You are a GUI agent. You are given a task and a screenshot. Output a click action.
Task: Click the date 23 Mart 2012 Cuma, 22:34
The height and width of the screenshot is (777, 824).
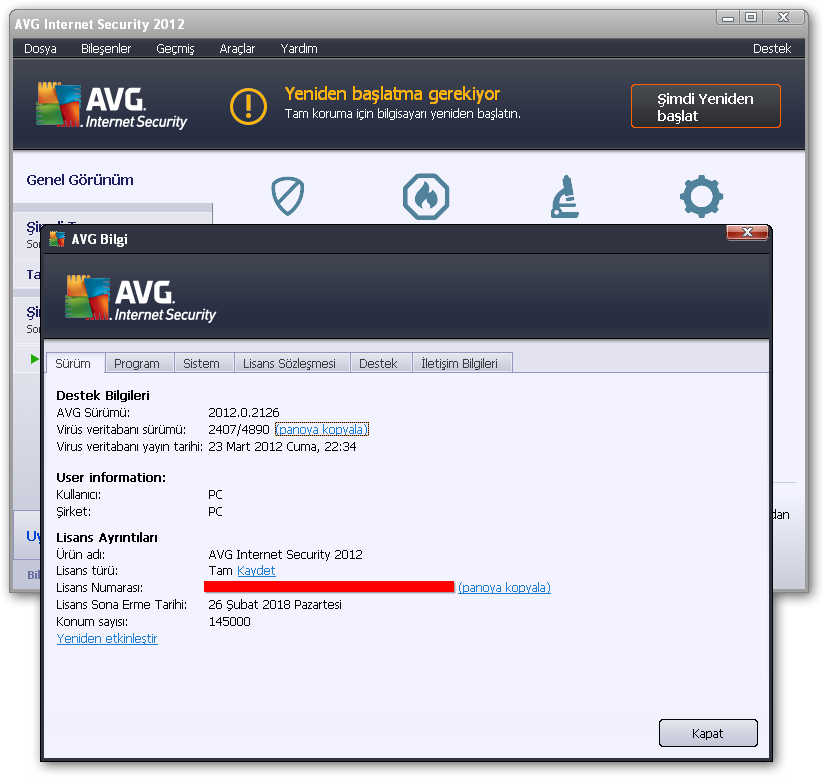pos(282,447)
